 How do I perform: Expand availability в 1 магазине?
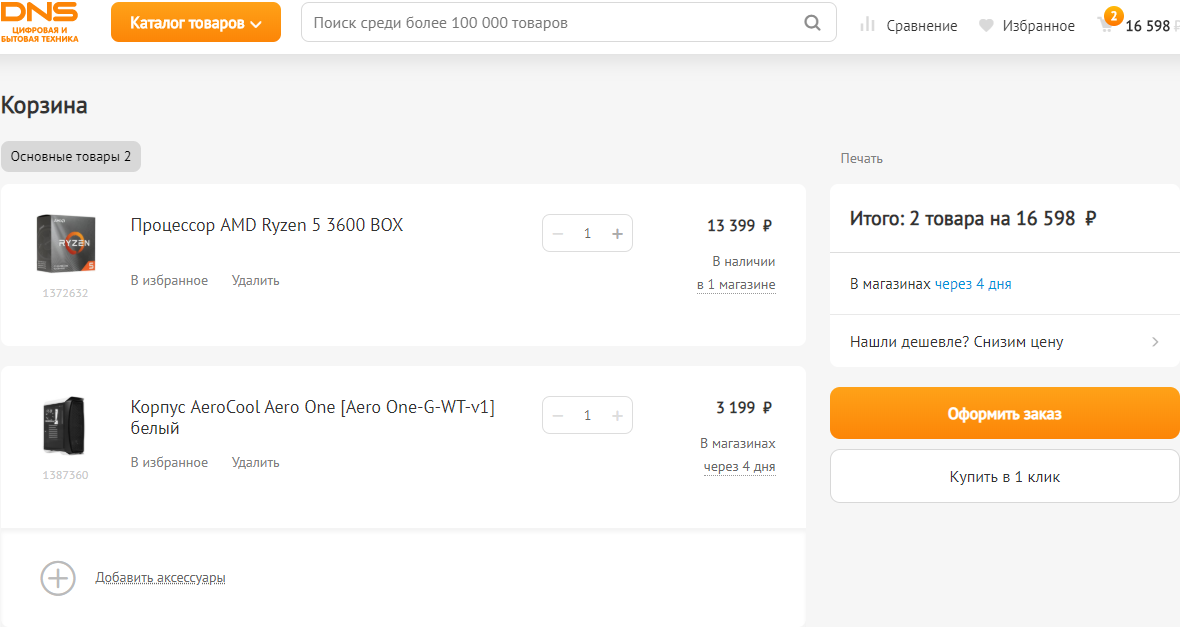tap(736, 285)
